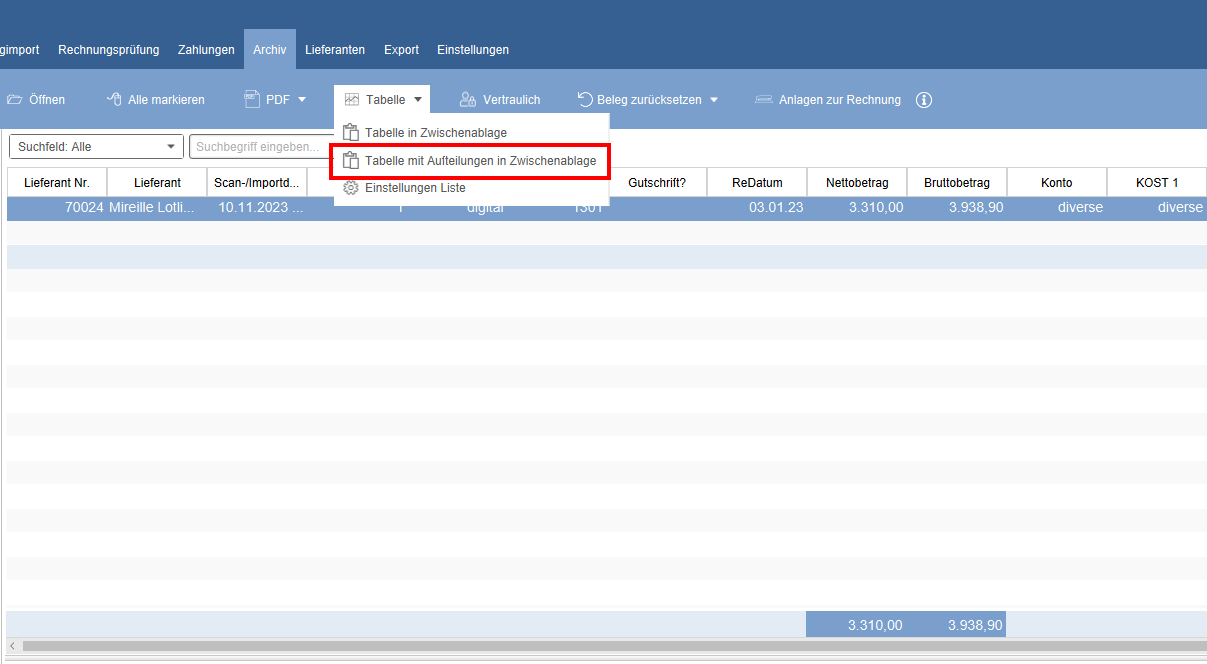This screenshot has height=664, width=1207.
Task: Click clipboard icon of Tabelle mit Aufteilungen
Action: (x=350, y=160)
